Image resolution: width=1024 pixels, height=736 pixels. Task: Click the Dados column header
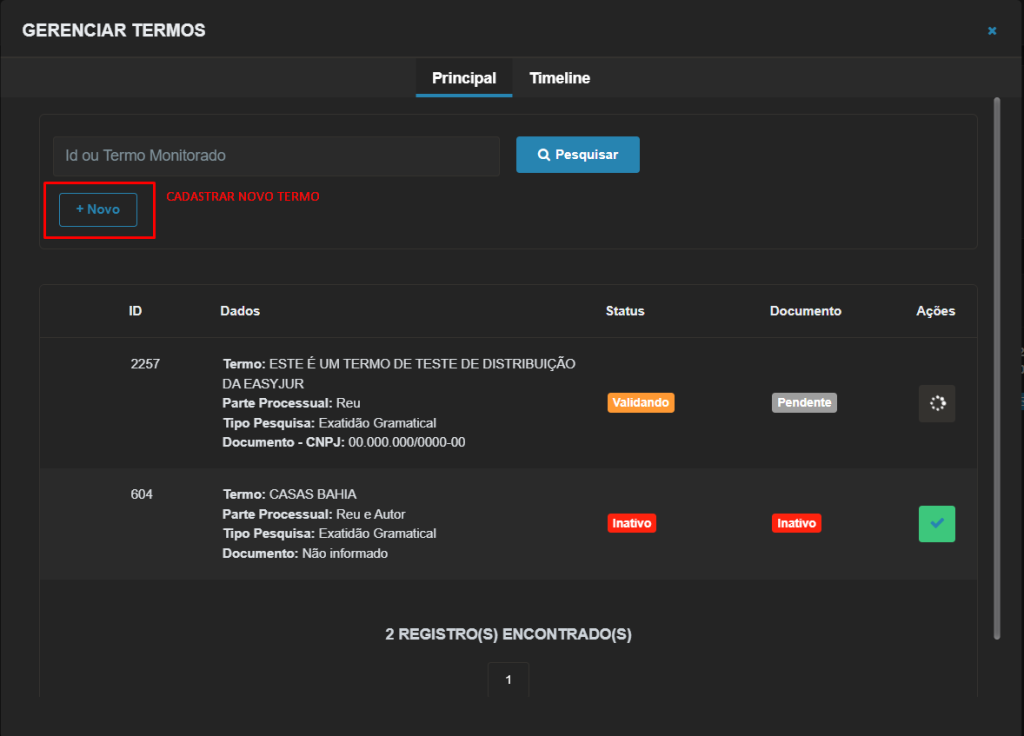pos(240,311)
